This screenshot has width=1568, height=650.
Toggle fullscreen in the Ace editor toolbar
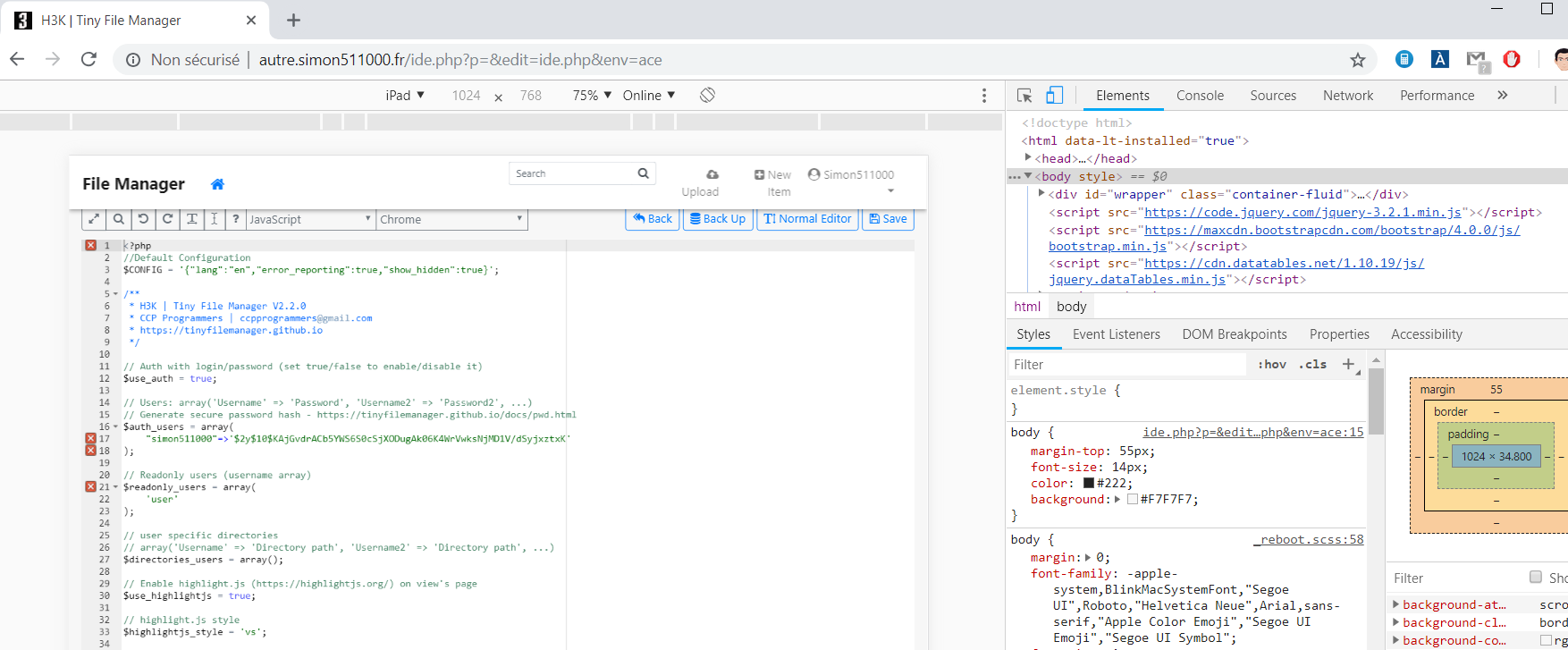click(94, 219)
